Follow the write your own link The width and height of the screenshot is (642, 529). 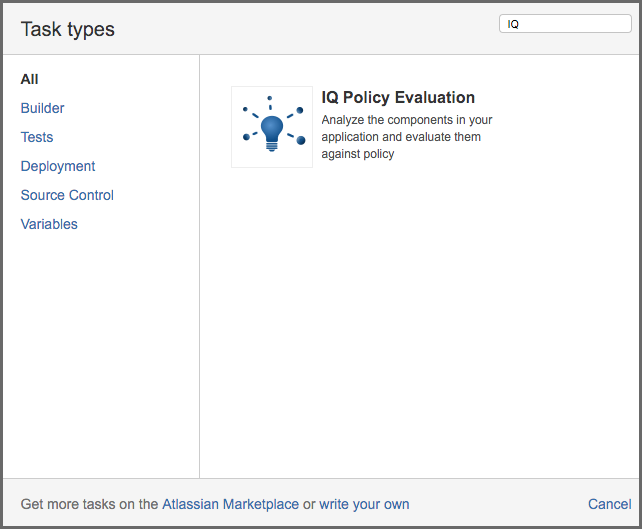[364, 504]
